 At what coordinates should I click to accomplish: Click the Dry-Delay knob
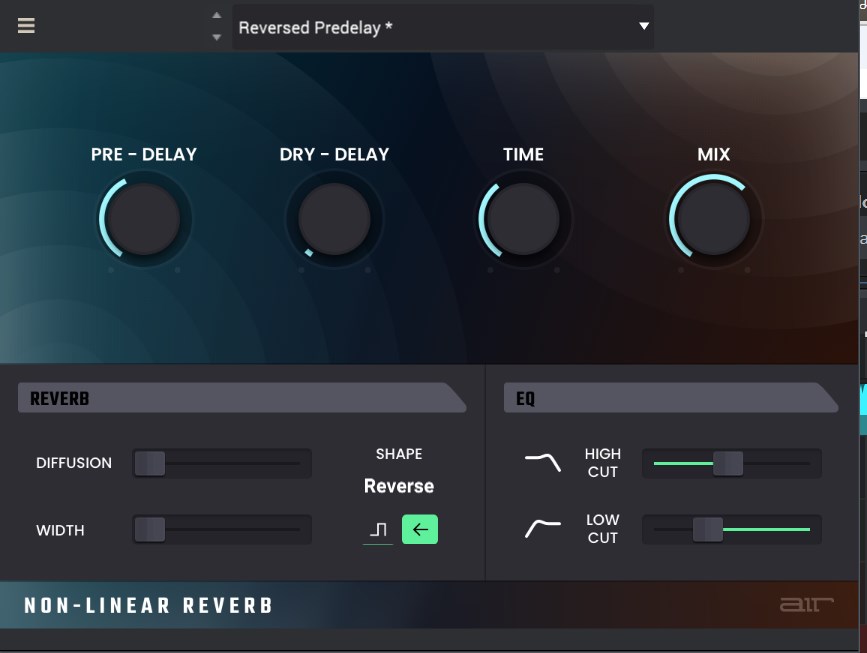point(334,219)
